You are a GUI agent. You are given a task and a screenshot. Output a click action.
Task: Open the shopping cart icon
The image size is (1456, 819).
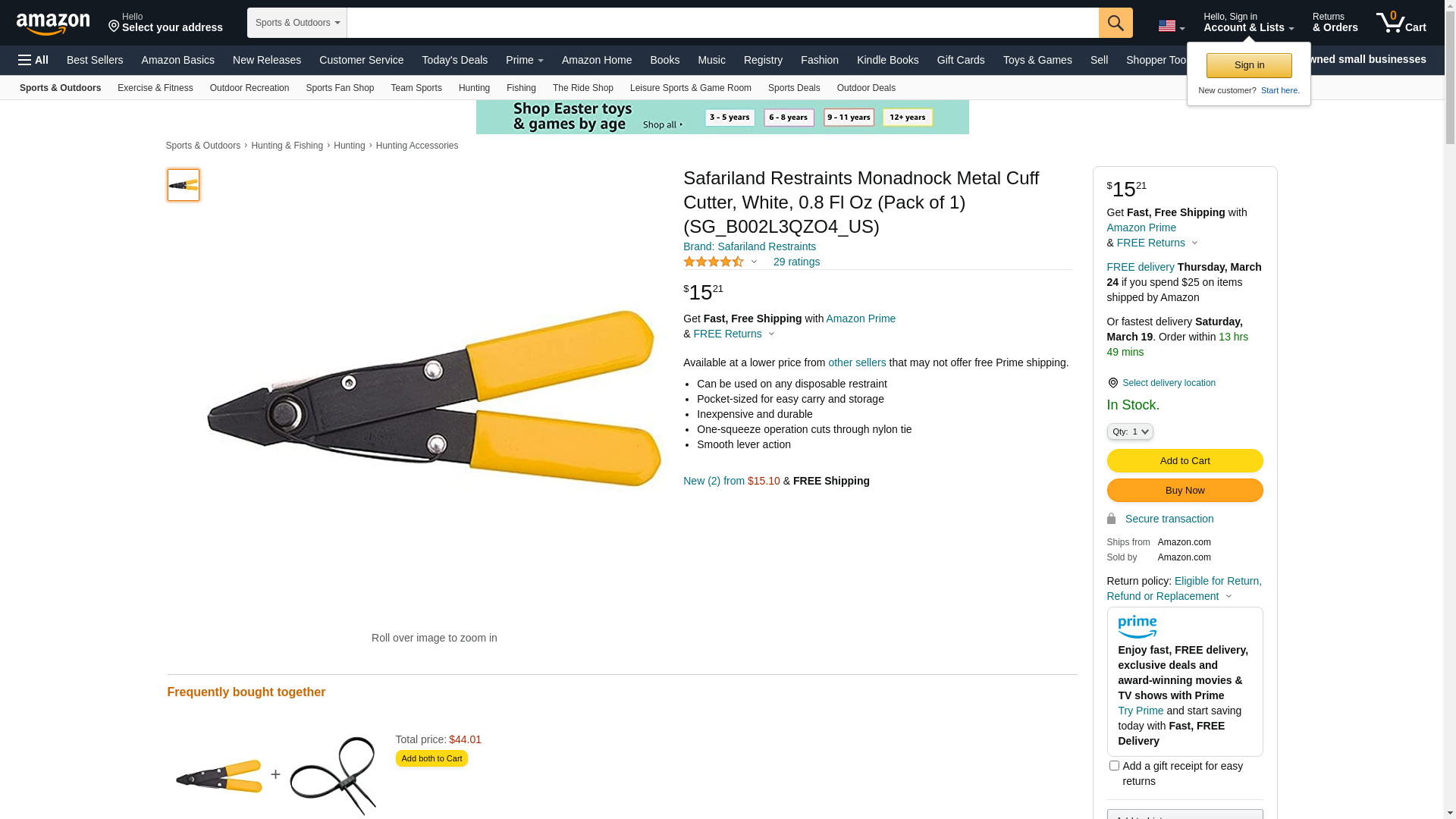pos(1401,23)
